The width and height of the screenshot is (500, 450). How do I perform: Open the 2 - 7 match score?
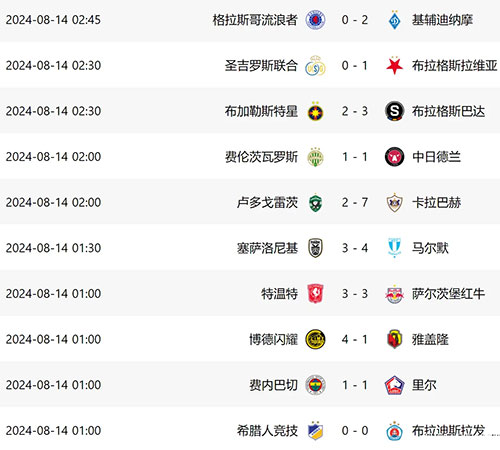click(355, 202)
